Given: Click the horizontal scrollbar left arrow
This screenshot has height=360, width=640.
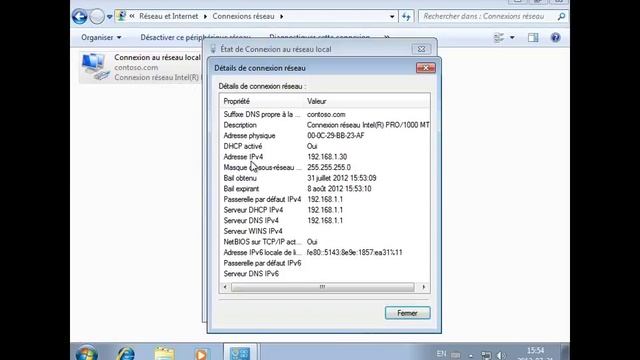Looking at the screenshot, I should tap(225, 287).
